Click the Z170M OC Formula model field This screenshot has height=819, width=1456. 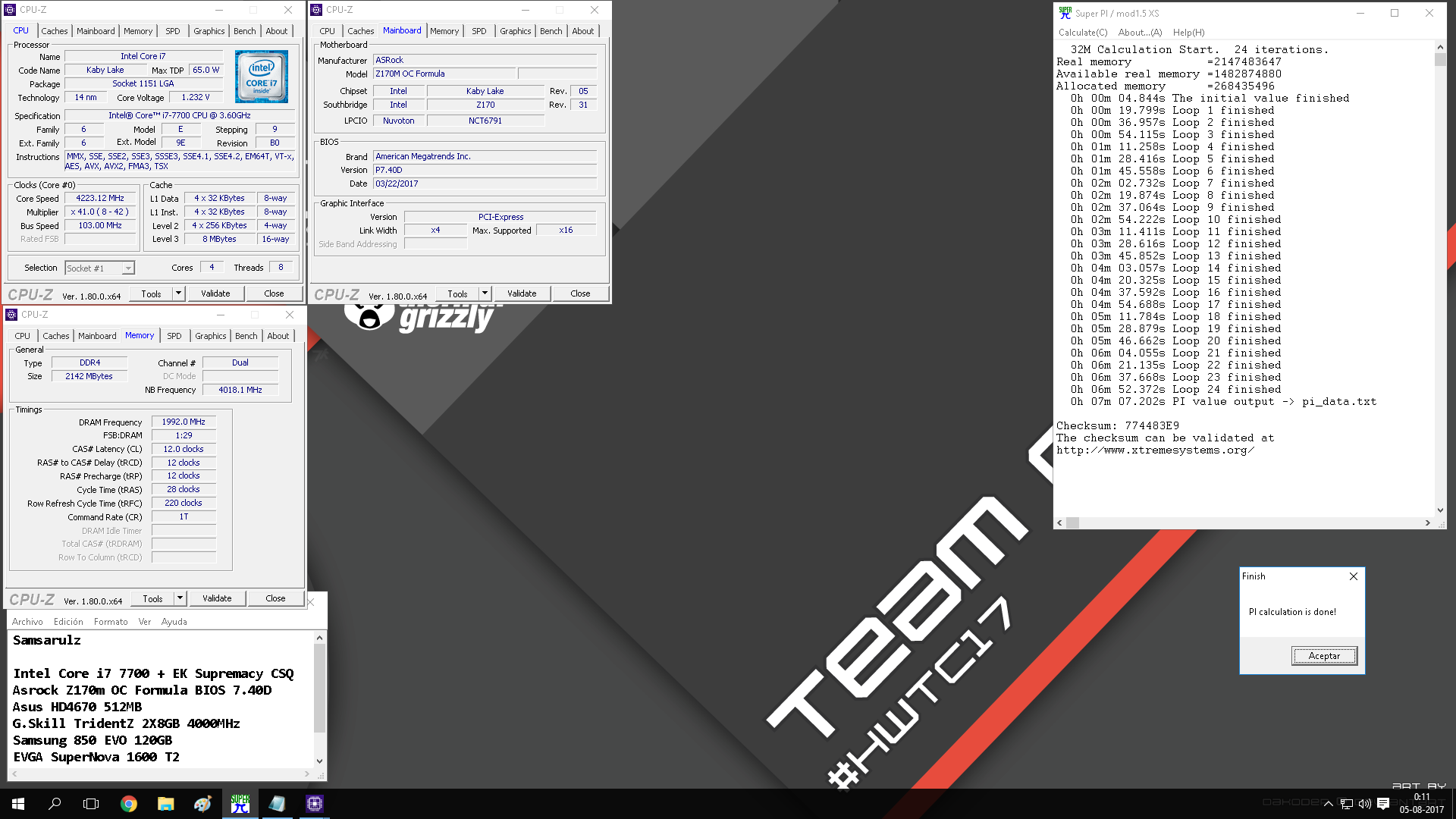pos(444,74)
